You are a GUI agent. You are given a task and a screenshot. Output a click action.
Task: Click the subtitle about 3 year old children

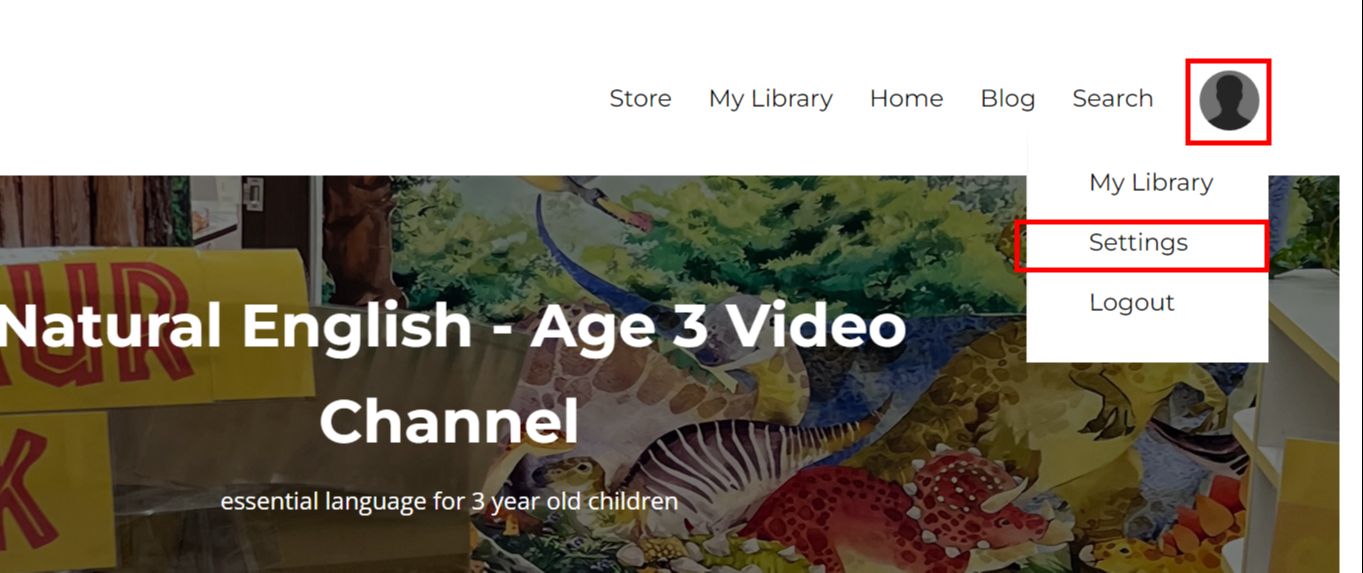point(449,500)
